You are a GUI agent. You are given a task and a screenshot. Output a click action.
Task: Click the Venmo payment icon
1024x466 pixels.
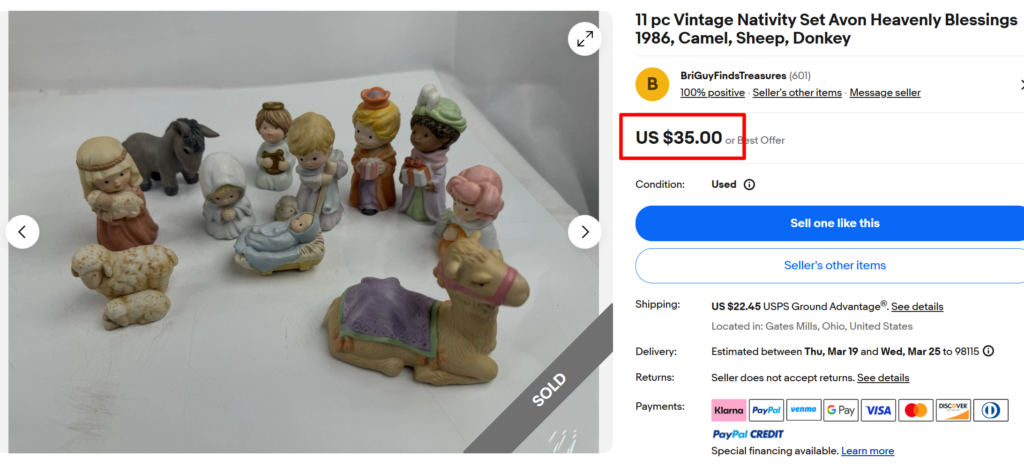point(803,410)
